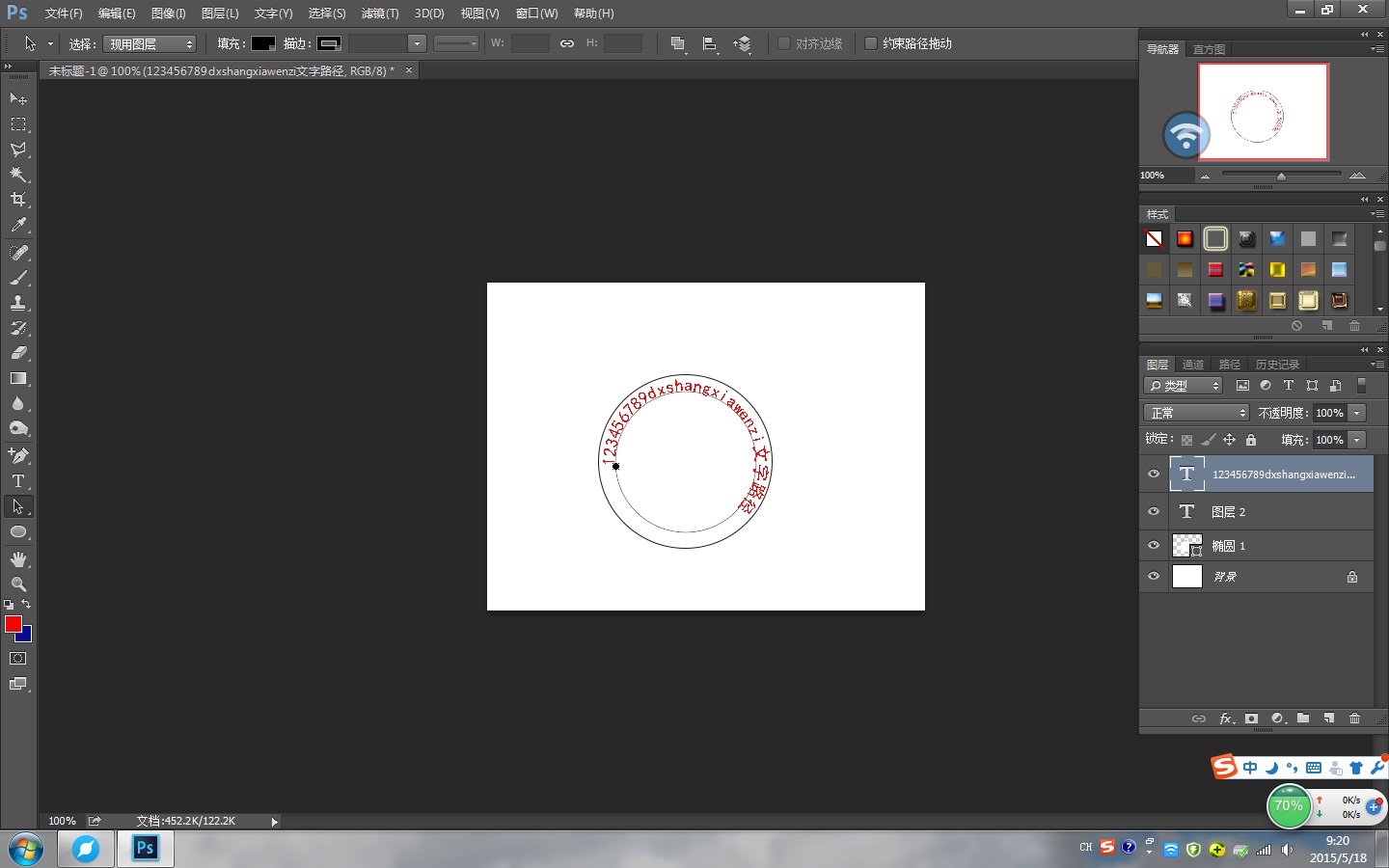Select the Clone Stamp tool
This screenshot has height=868, width=1389.
coord(18,303)
